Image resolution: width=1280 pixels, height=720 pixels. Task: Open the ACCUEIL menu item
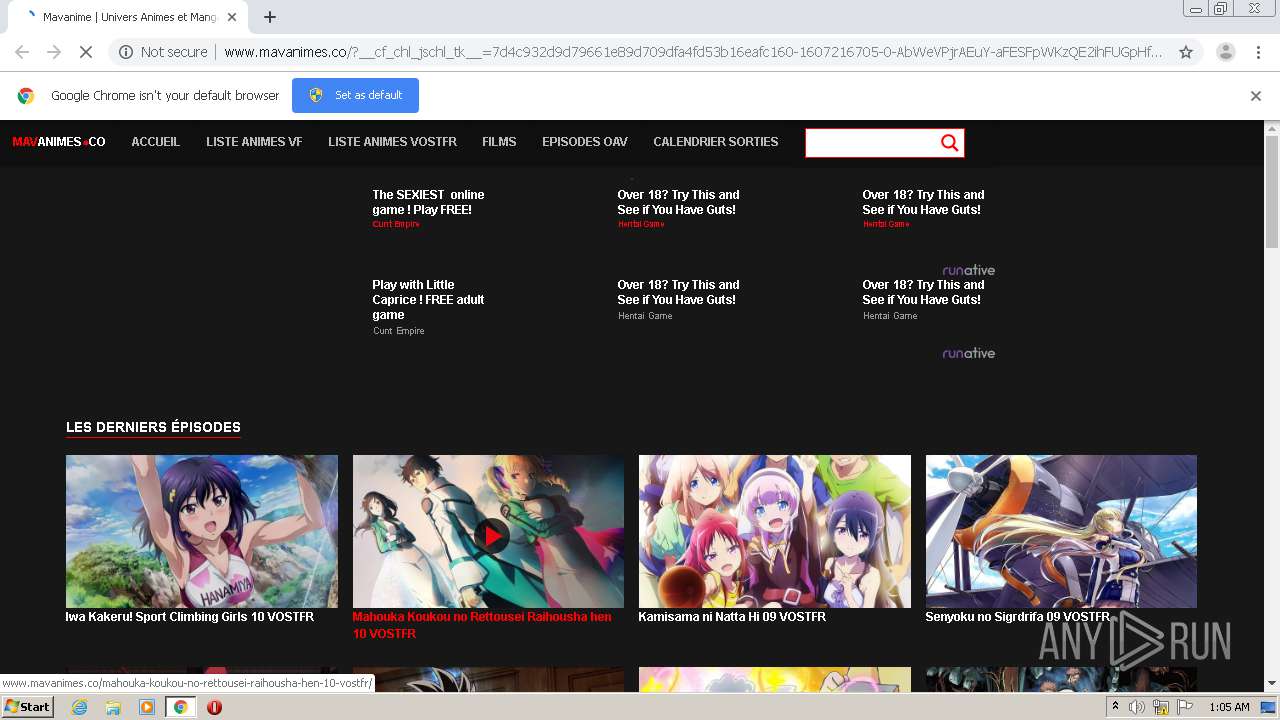click(156, 142)
